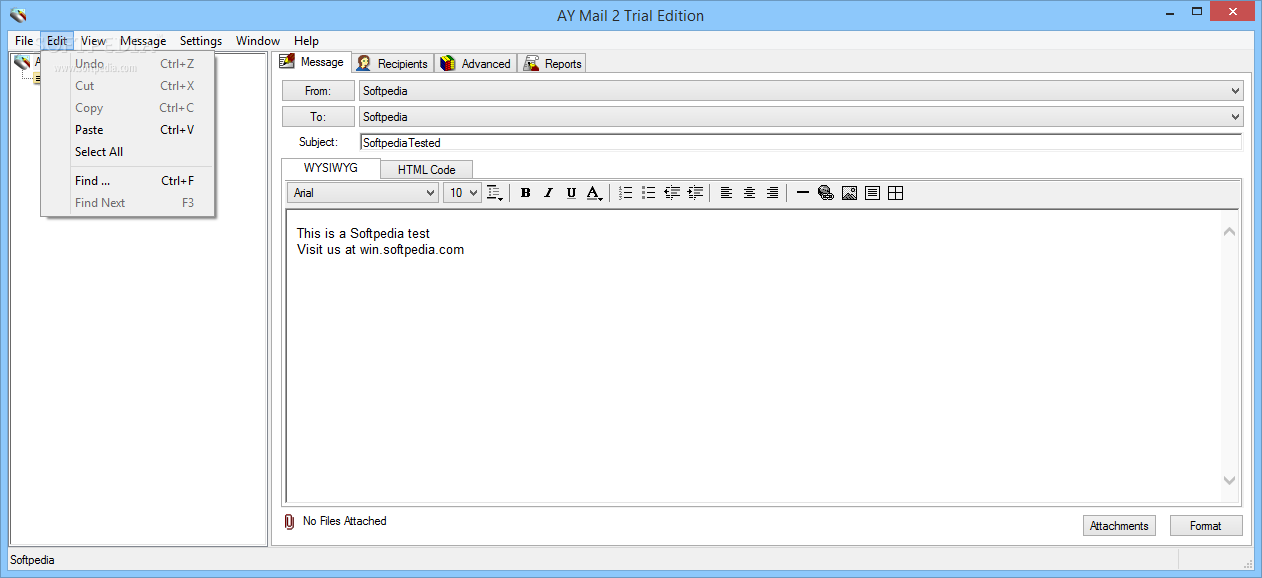This screenshot has width=1262, height=578.
Task: Click the To: button
Action: point(318,117)
